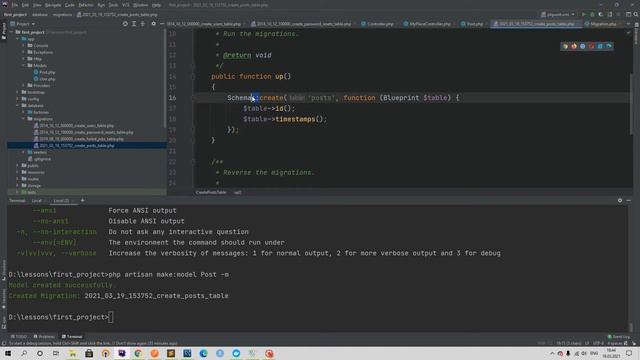Click Select Opened File locate icon
The image size is (640, 360).
(125, 24)
